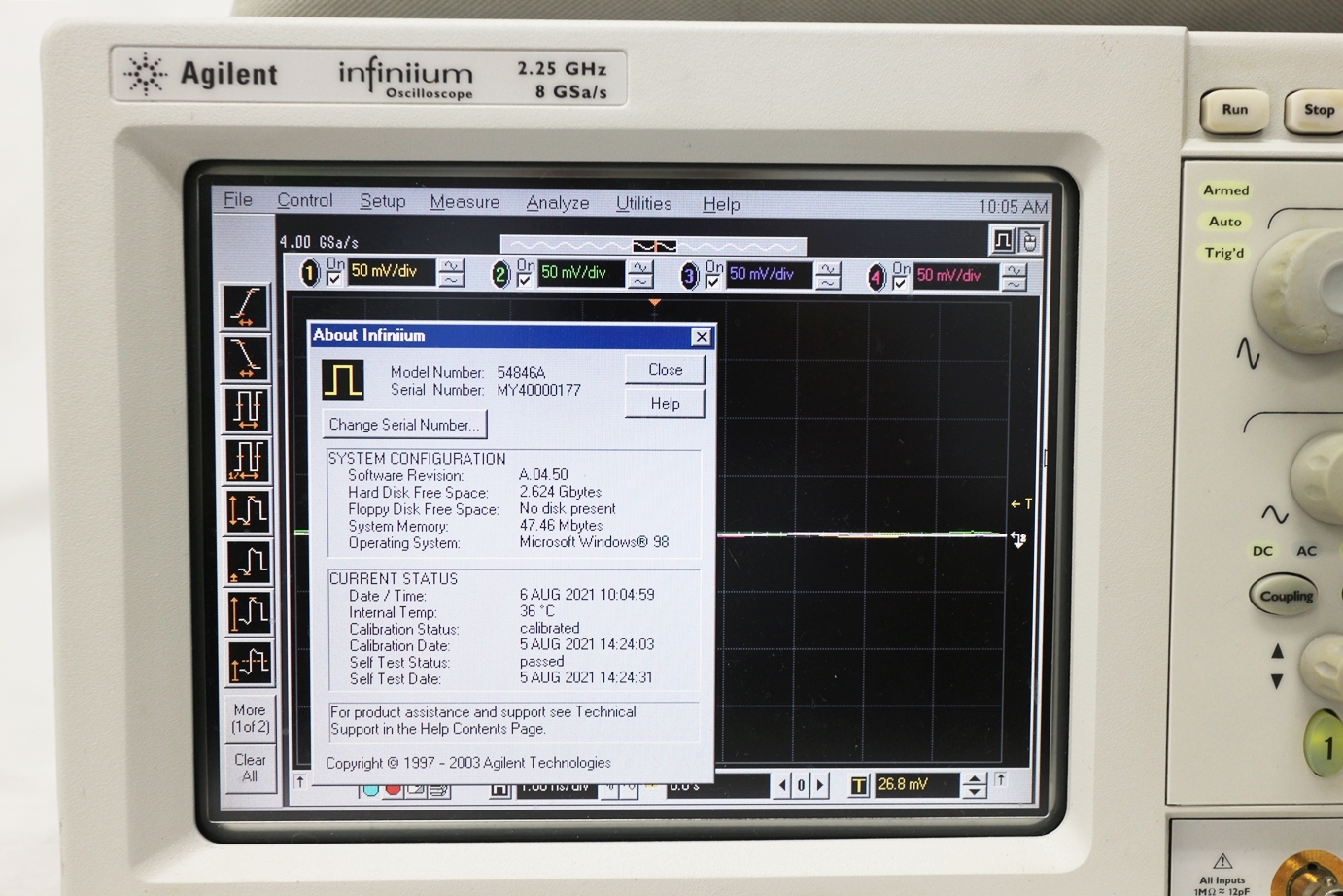Select the fall time measurement icon

(x=245, y=357)
